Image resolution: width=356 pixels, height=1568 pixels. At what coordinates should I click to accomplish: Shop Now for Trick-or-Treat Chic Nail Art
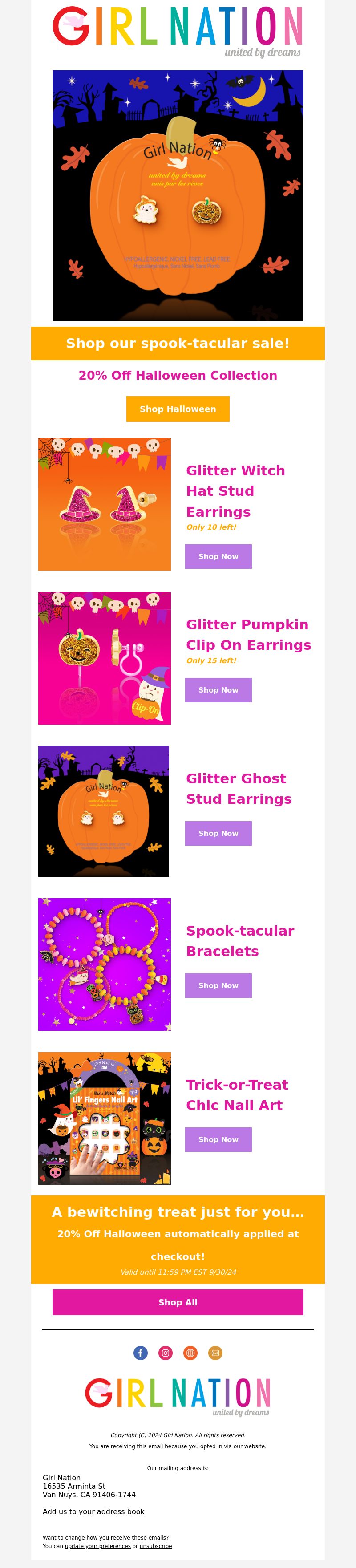coord(218,1139)
